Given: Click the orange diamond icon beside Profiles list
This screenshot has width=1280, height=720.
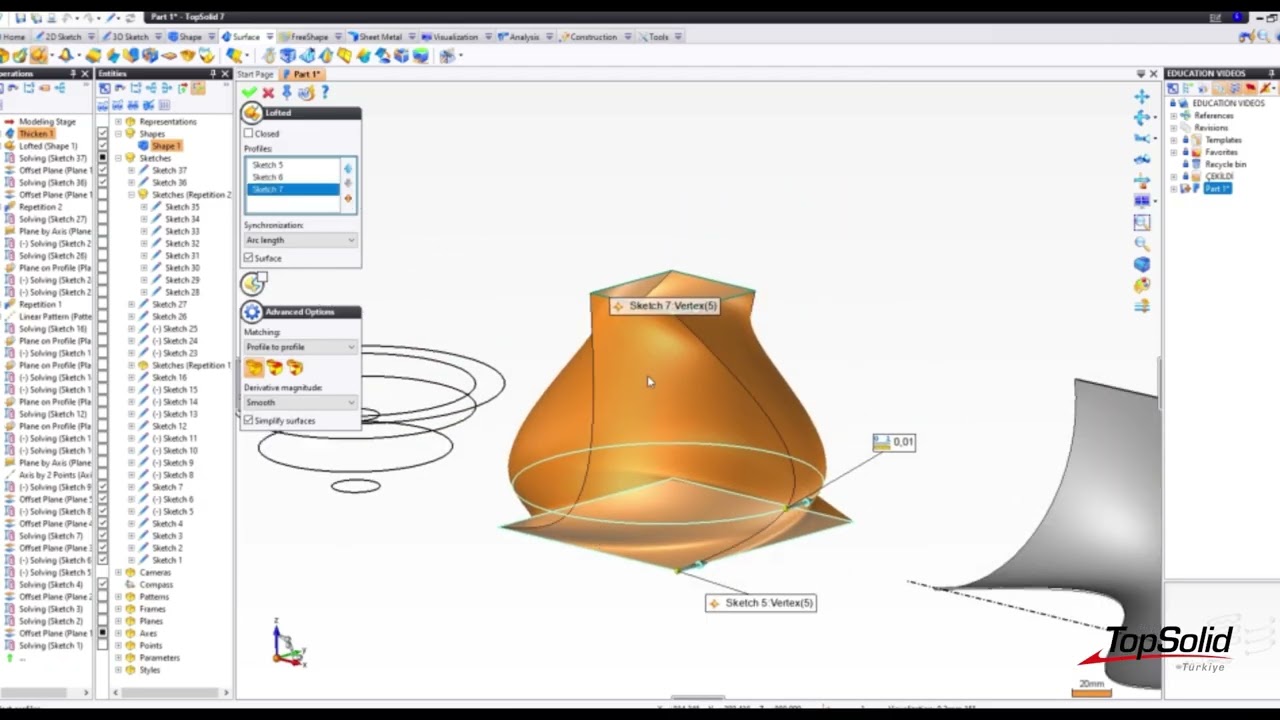Looking at the screenshot, I should [348, 198].
